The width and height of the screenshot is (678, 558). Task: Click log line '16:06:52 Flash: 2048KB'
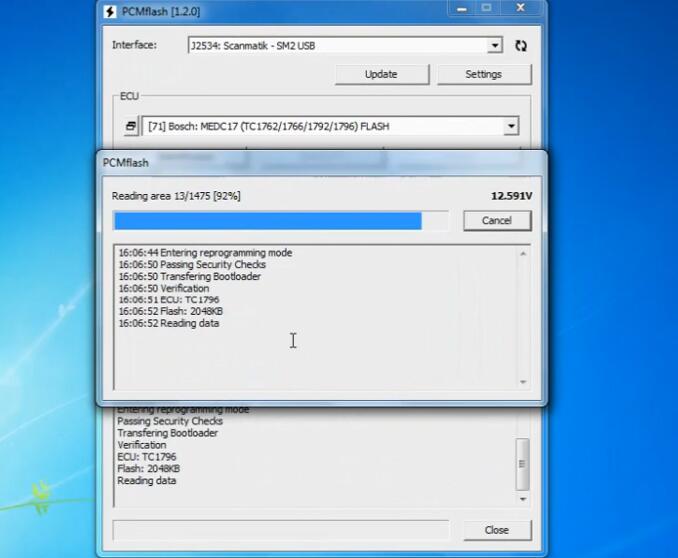pos(170,311)
